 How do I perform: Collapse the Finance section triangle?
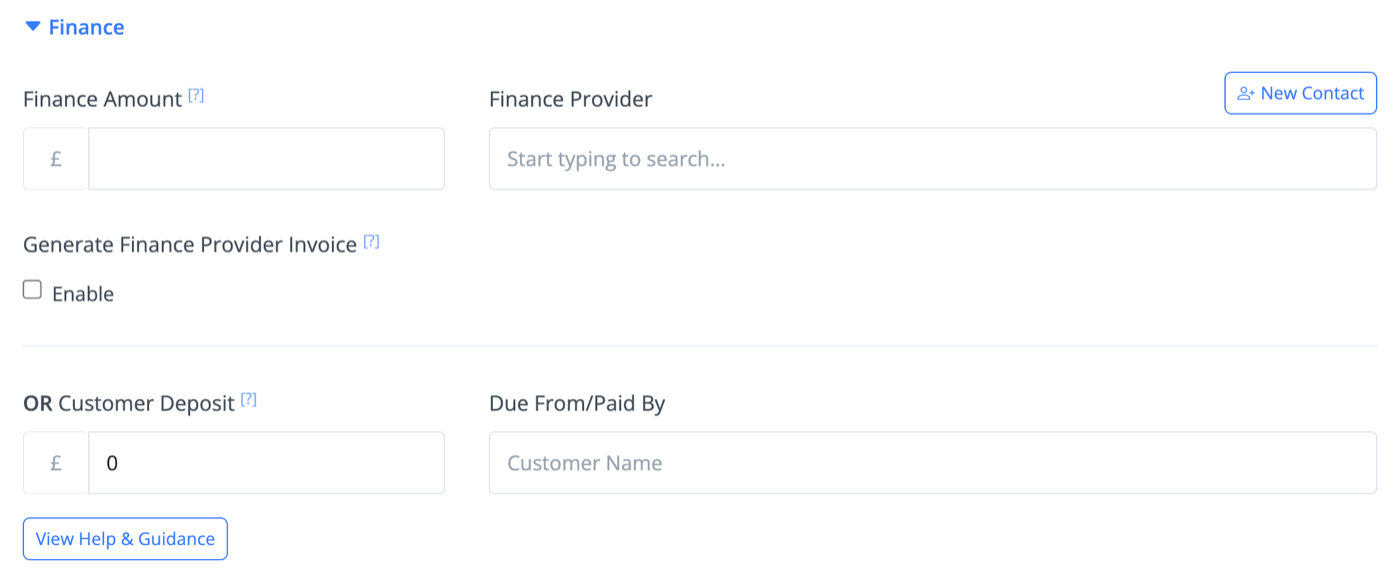tap(33, 27)
